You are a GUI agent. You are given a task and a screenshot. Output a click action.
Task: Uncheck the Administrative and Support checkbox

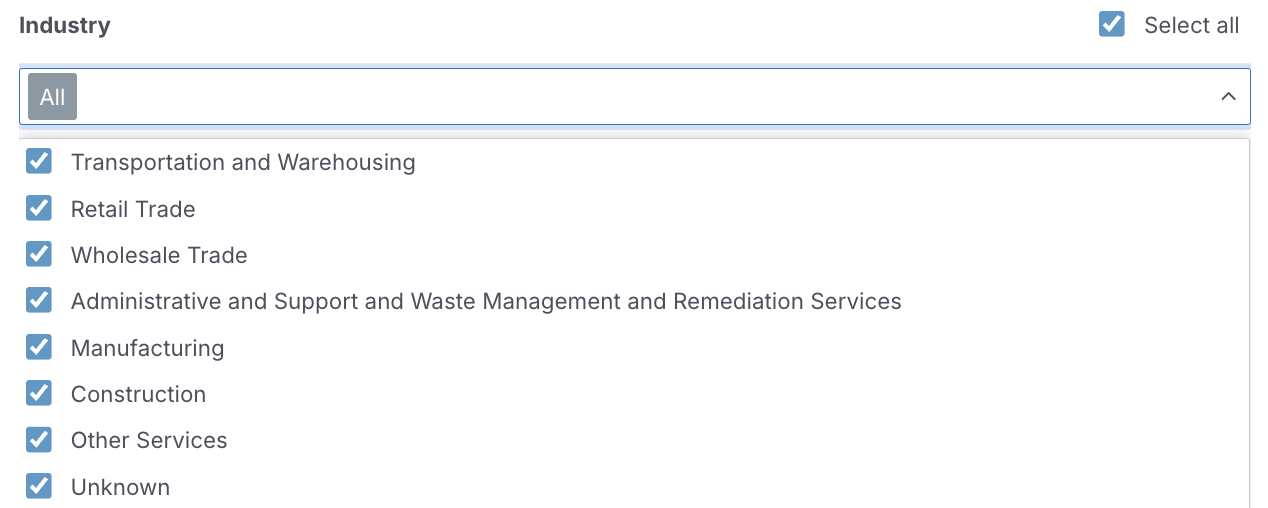coord(39,301)
